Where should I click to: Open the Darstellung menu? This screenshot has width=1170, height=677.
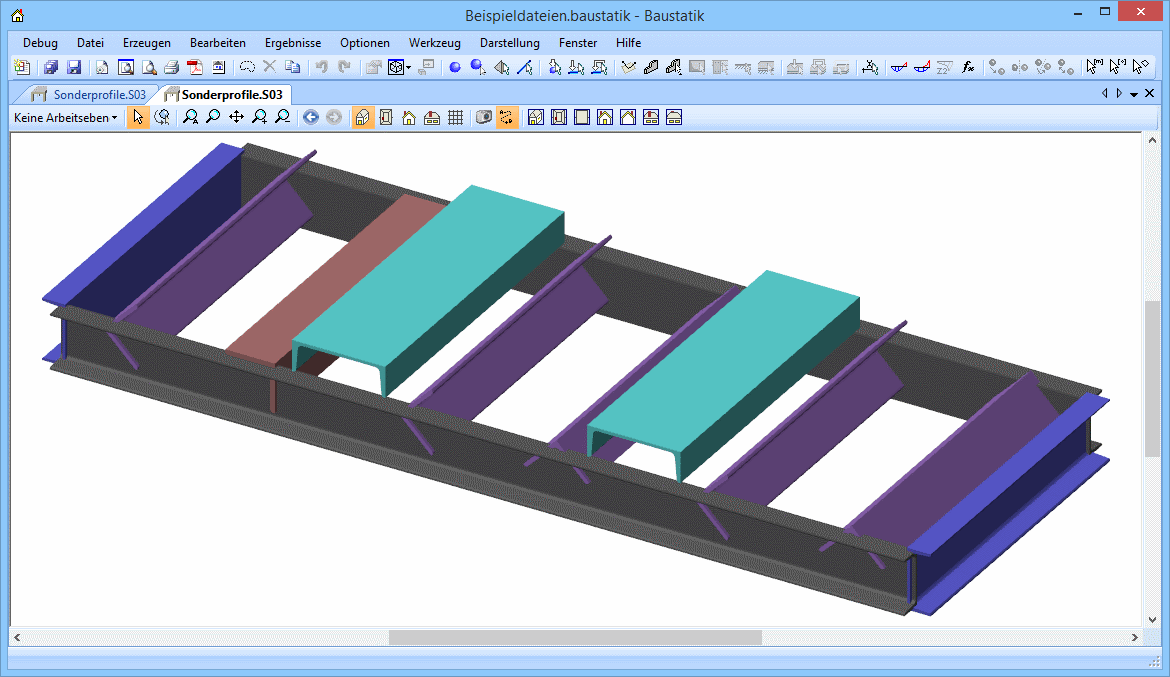(509, 43)
